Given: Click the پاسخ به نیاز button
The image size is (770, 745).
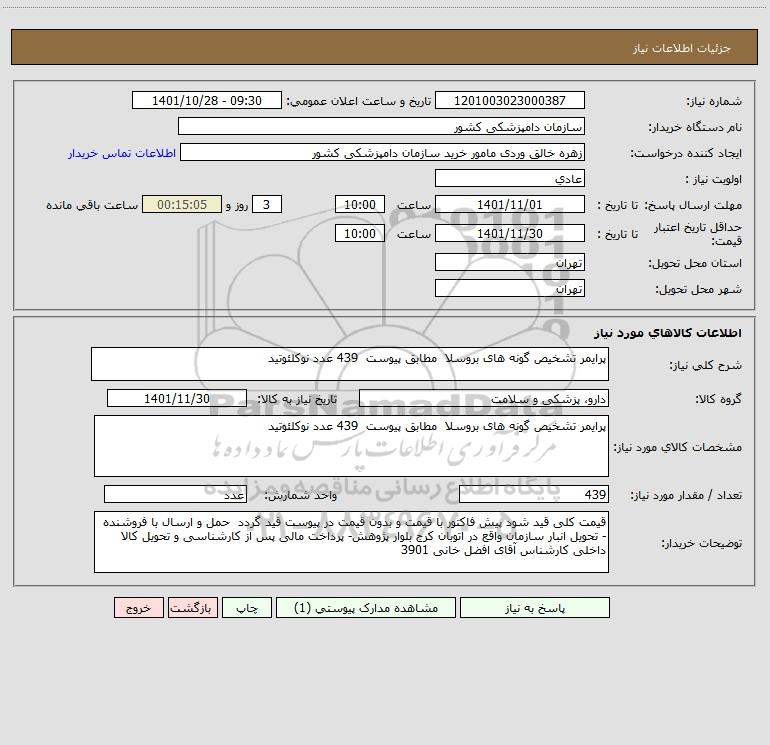Looking at the screenshot, I should click(534, 608).
